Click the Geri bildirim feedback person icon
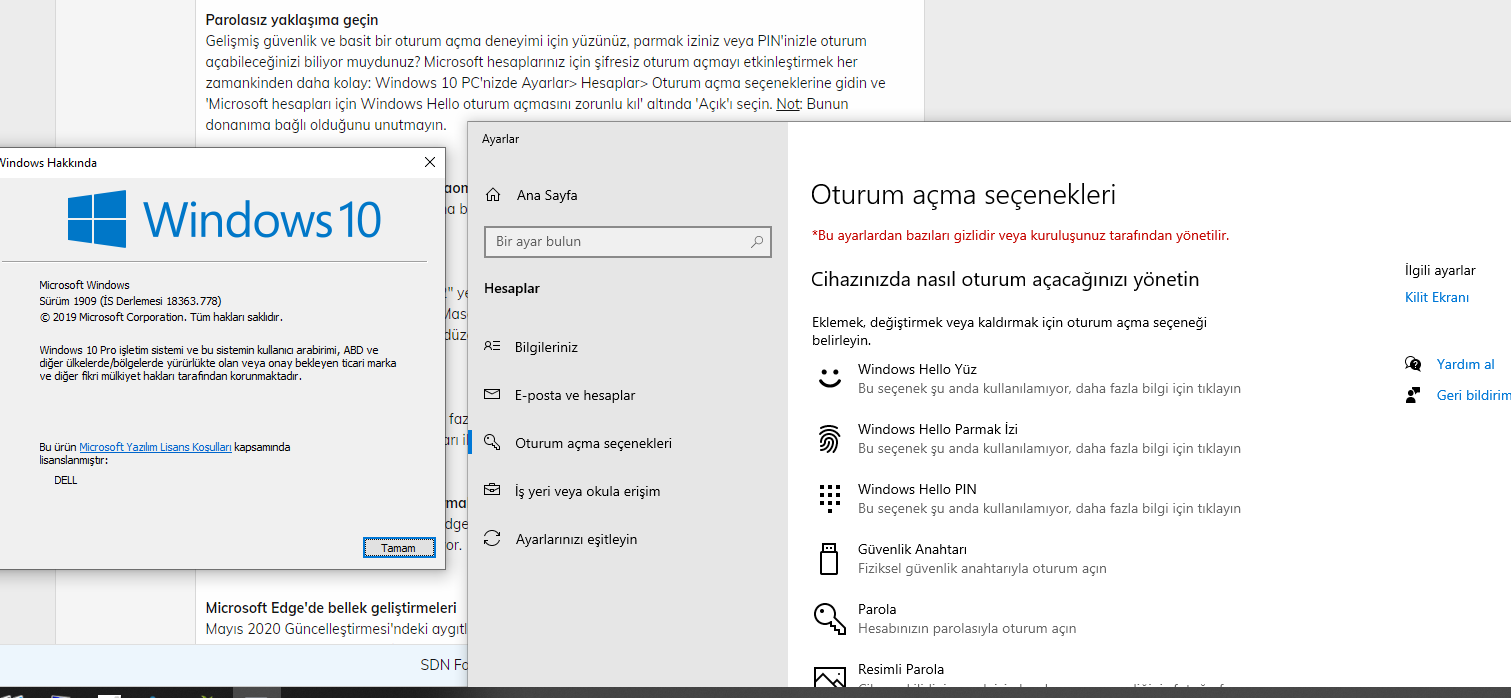 tap(1413, 395)
